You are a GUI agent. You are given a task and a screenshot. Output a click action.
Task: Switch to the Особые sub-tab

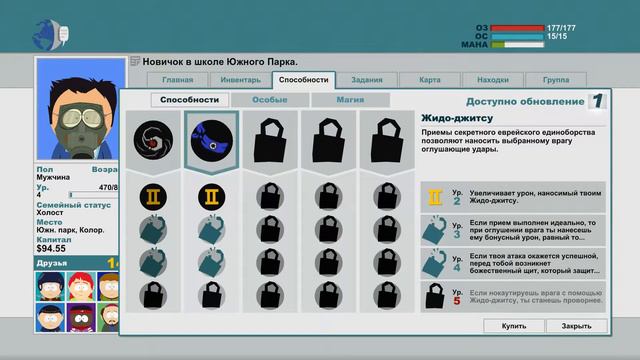[270, 100]
